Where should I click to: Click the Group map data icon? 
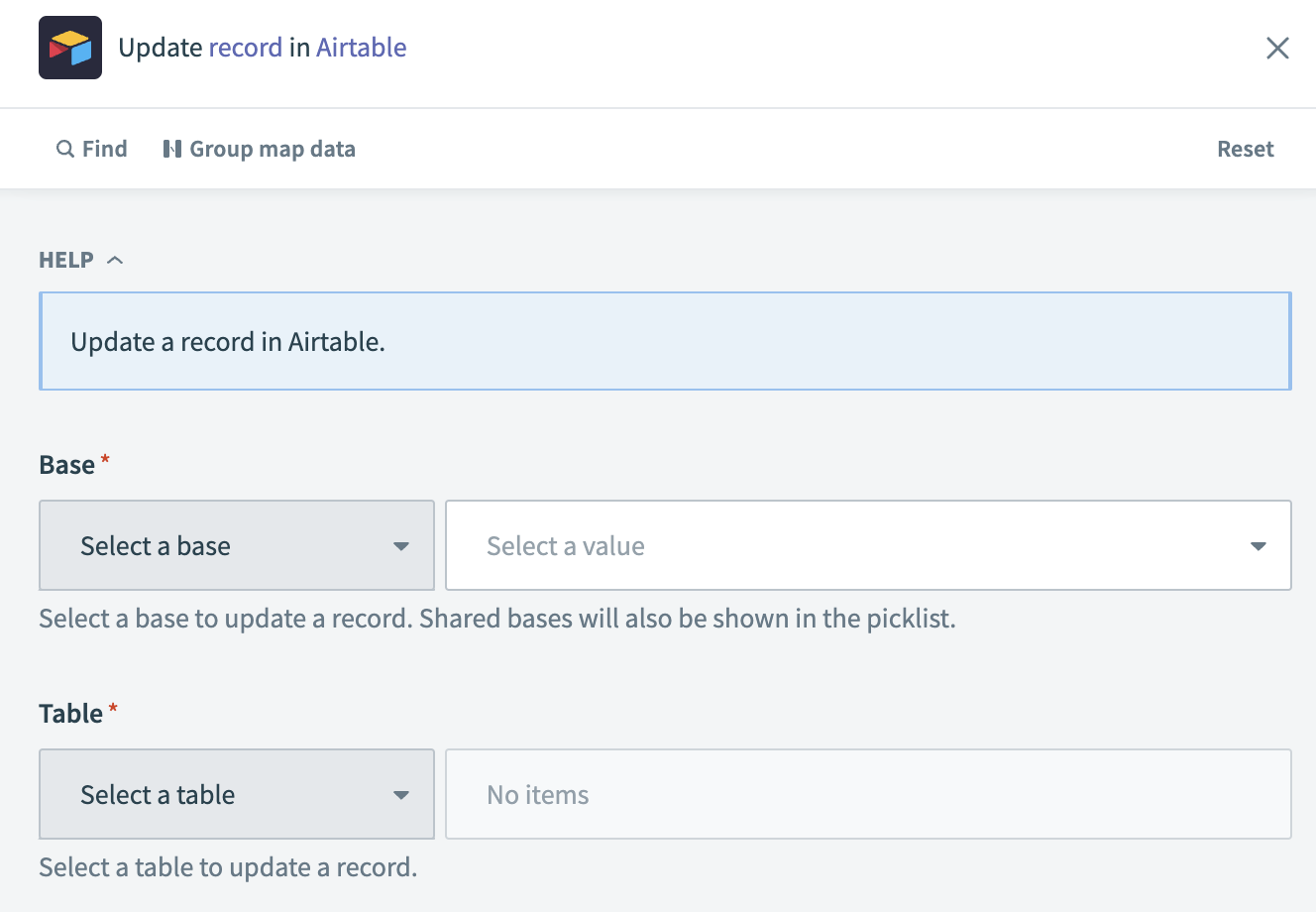coord(170,148)
